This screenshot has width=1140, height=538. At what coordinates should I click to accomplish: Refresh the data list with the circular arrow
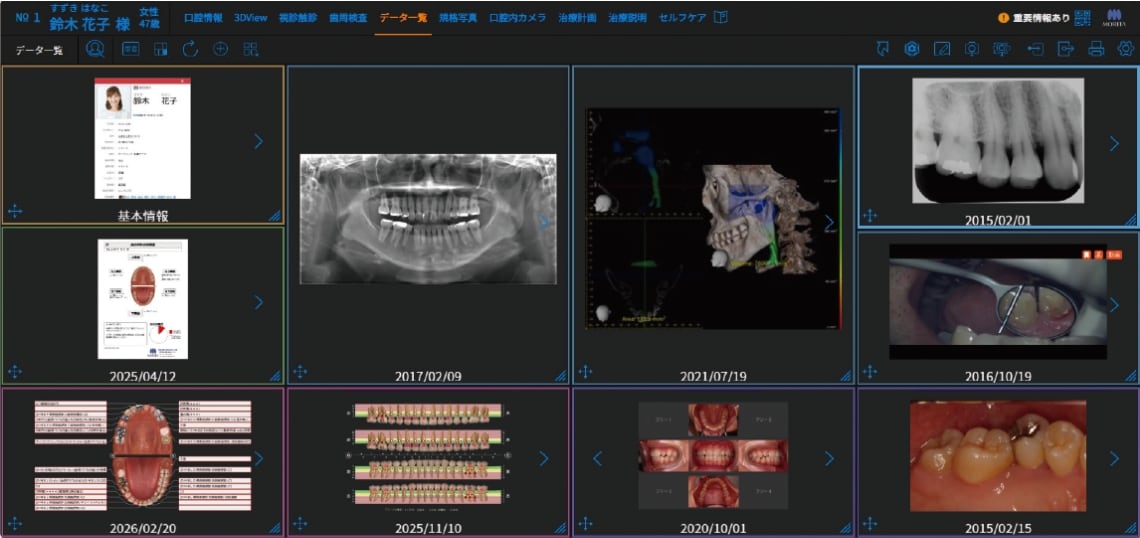[190, 49]
